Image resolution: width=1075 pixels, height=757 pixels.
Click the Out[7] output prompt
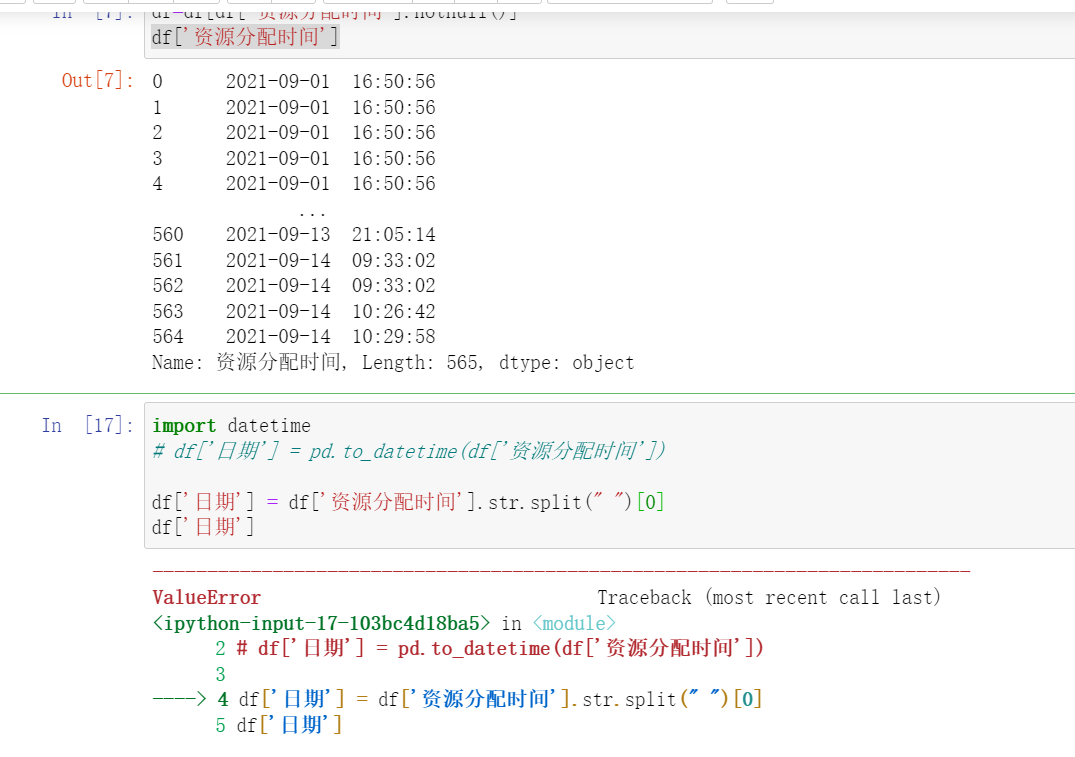pyautogui.click(x=97, y=80)
